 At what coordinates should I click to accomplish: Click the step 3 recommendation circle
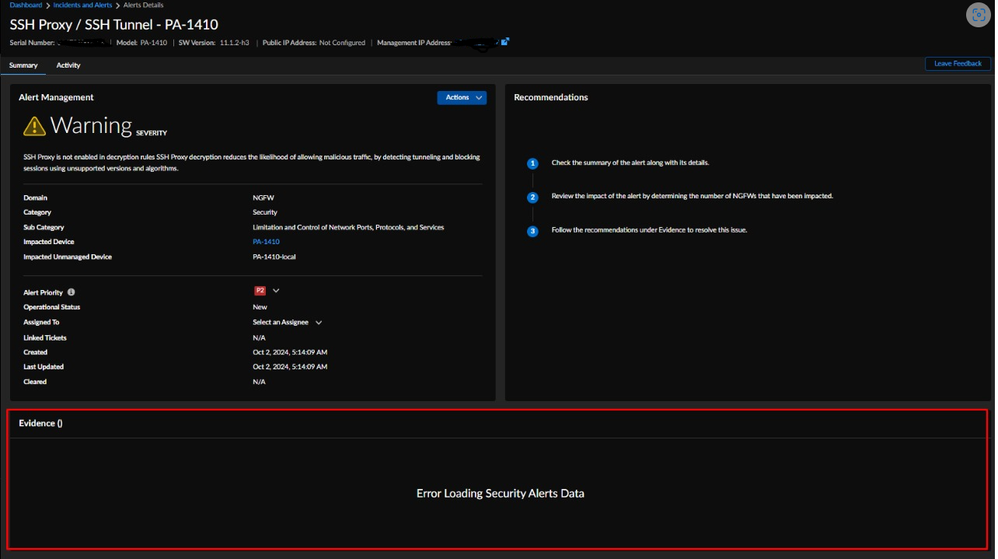pyautogui.click(x=532, y=231)
